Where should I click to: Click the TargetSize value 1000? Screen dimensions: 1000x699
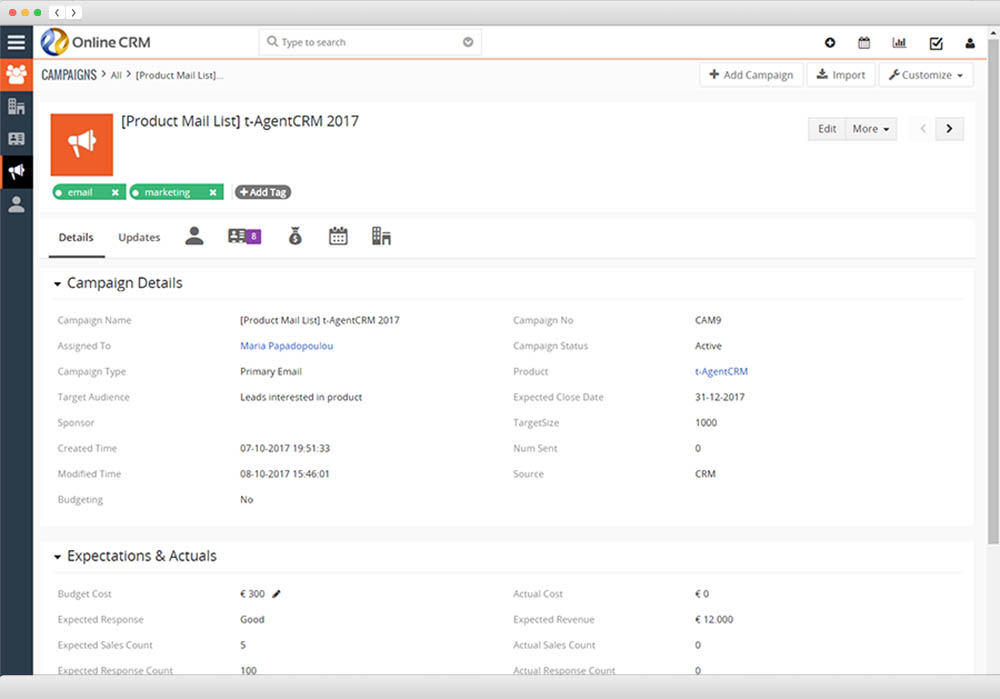pos(706,422)
